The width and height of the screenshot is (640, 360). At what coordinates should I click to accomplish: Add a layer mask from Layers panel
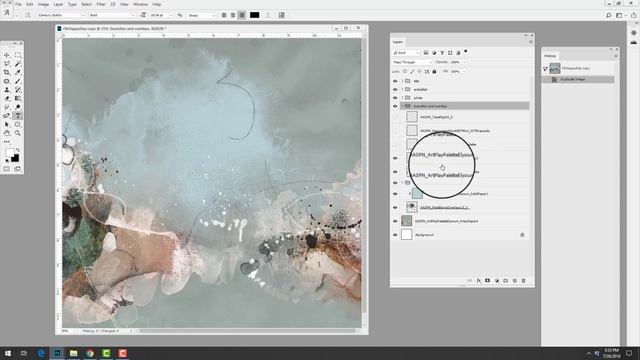(x=487, y=281)
